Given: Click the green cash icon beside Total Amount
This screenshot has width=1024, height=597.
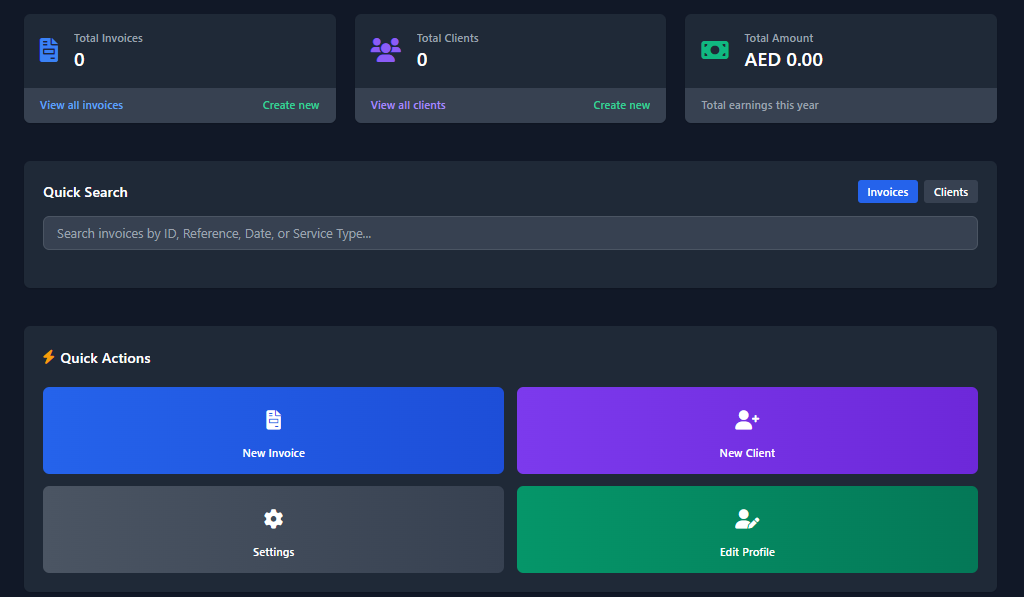Looking at the screenshot, I should 715,50.
